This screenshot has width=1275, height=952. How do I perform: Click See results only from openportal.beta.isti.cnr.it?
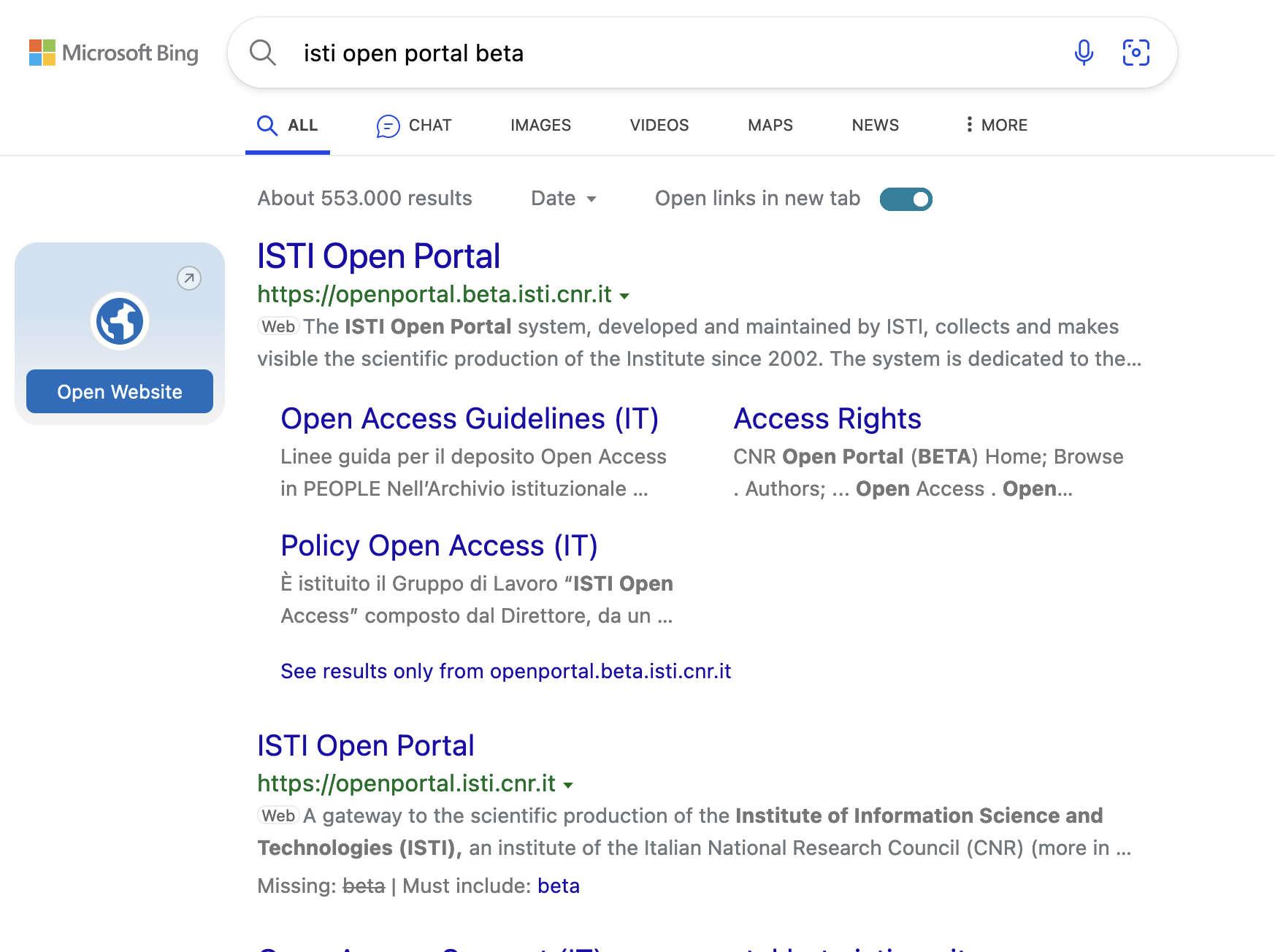pos(506,671)
